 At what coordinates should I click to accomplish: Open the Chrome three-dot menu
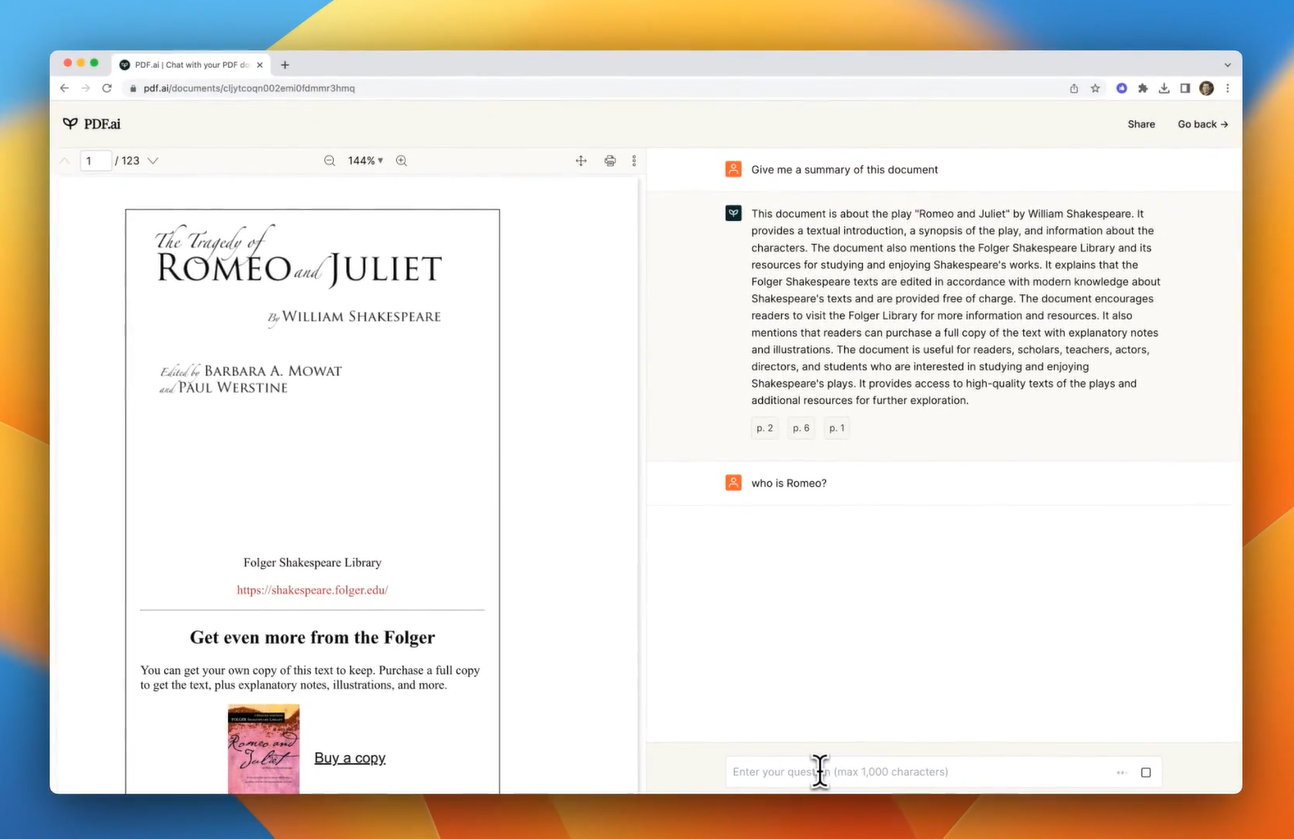[x=1227, y=88]
